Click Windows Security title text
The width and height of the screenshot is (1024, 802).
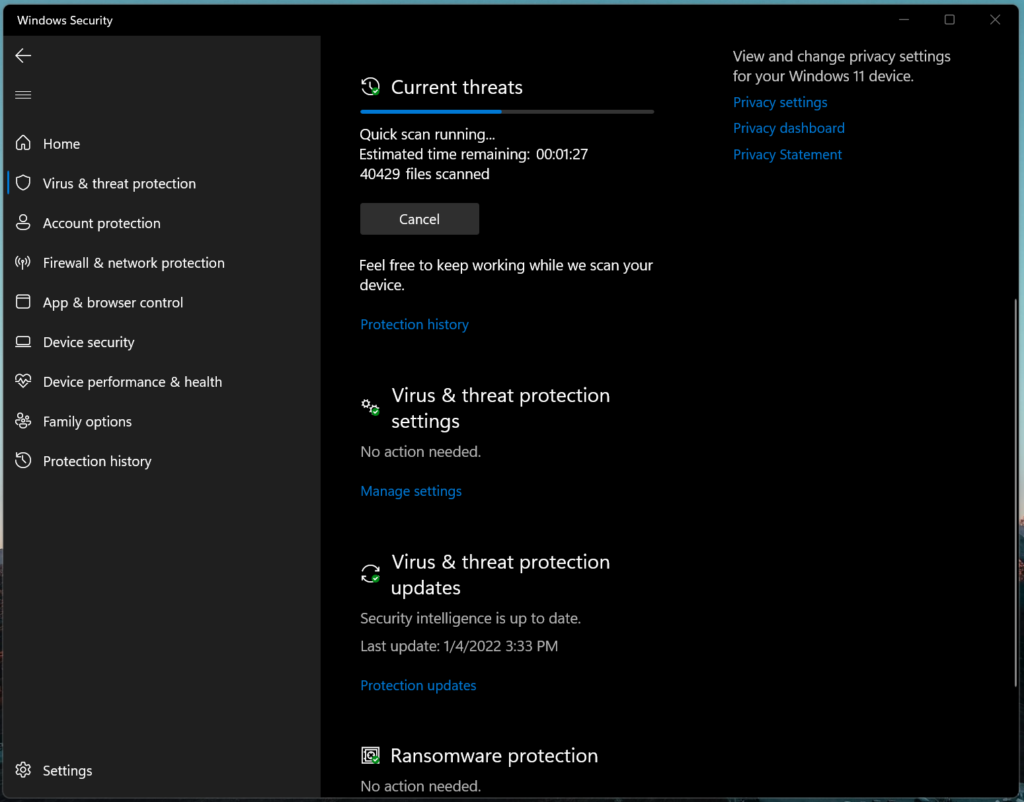point(65,20)
